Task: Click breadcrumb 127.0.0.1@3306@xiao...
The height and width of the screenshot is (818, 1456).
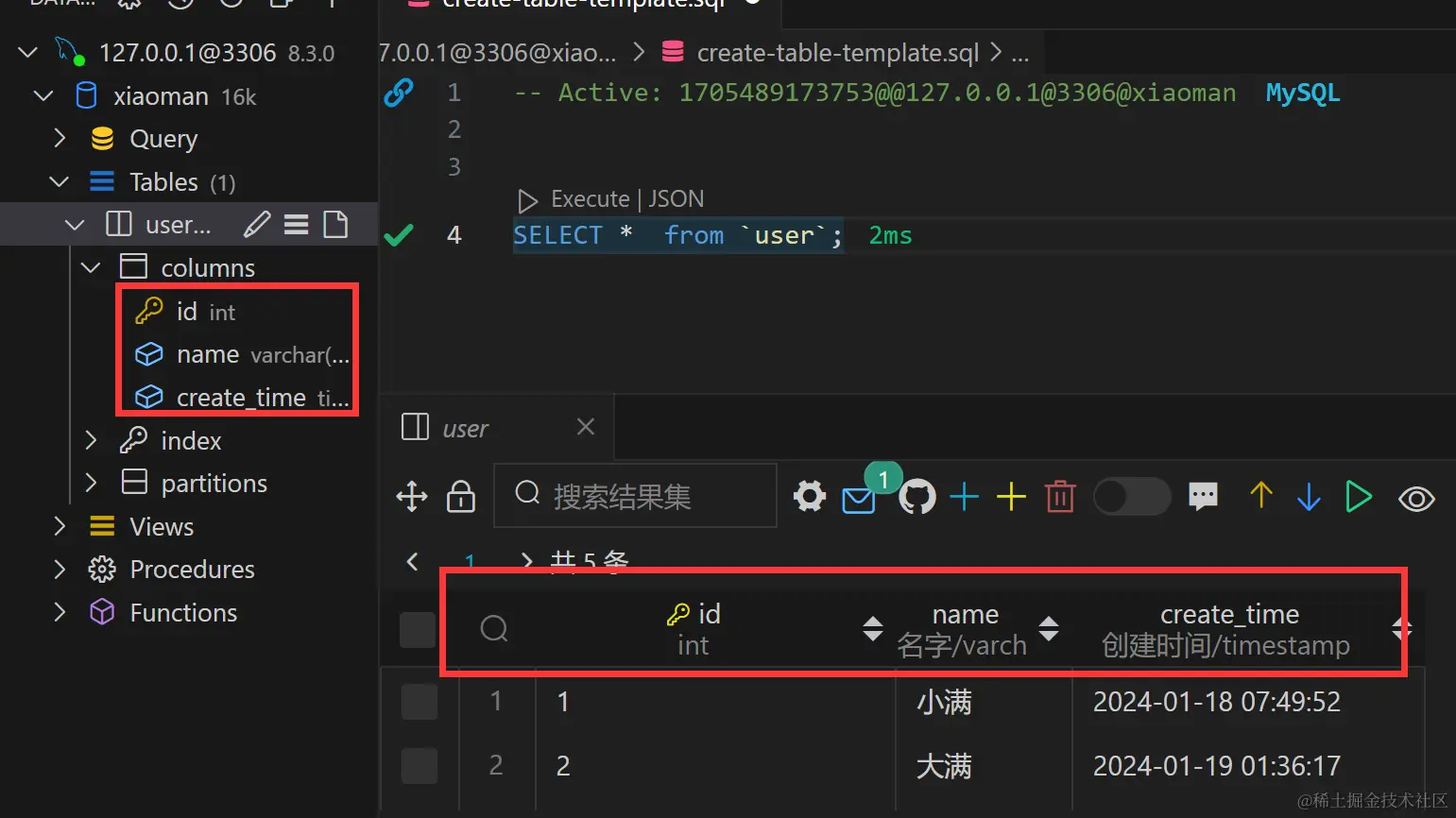Action: point(497,53)
